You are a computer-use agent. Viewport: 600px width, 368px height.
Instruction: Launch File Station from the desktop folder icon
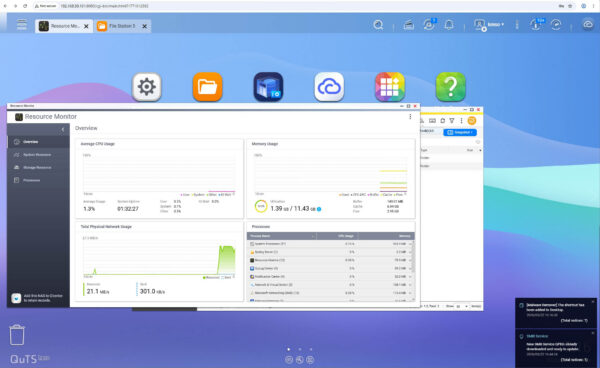(207, 87)
